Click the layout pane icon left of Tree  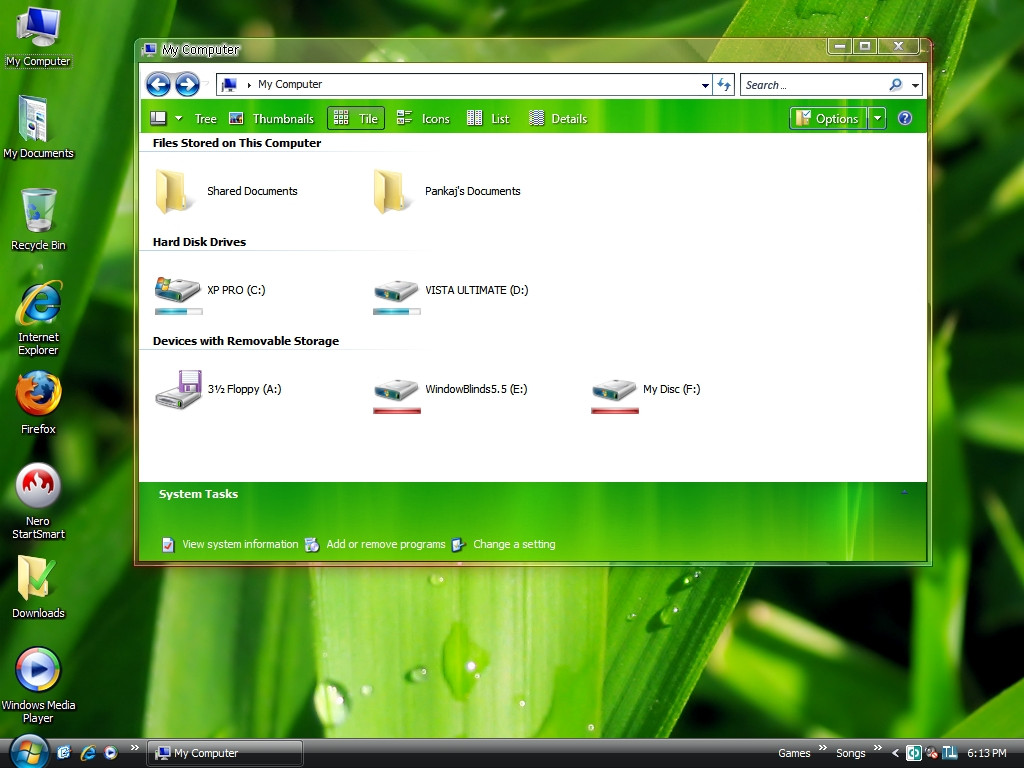(158, 118)
